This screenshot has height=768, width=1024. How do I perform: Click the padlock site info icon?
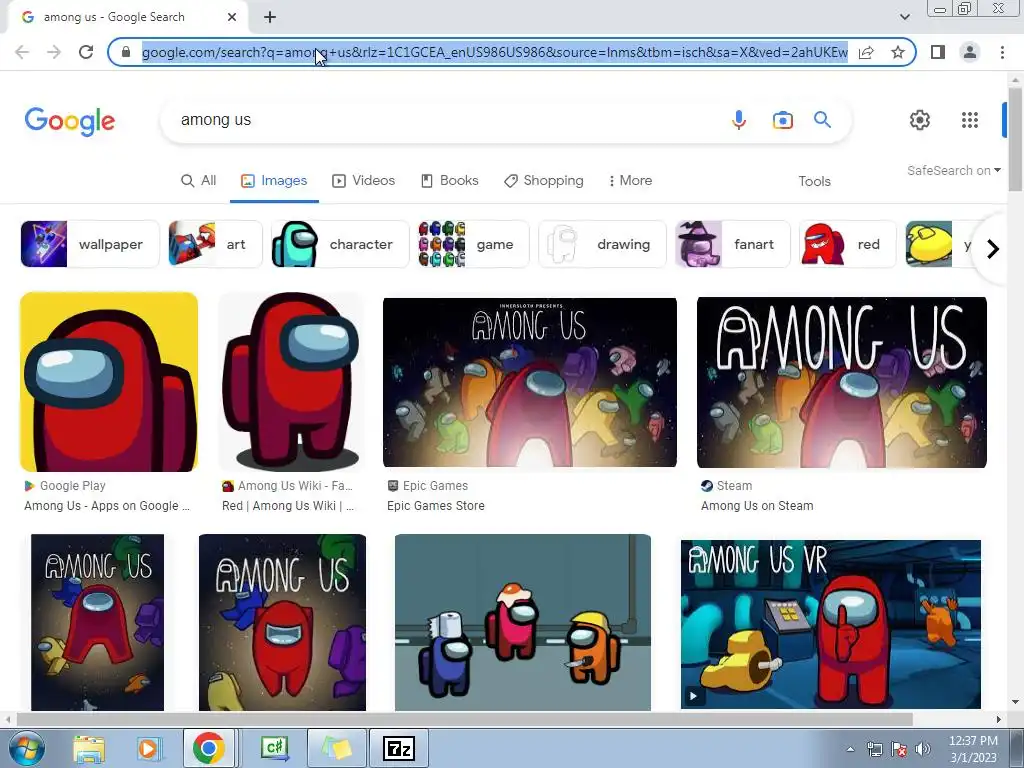click(126, 52)
